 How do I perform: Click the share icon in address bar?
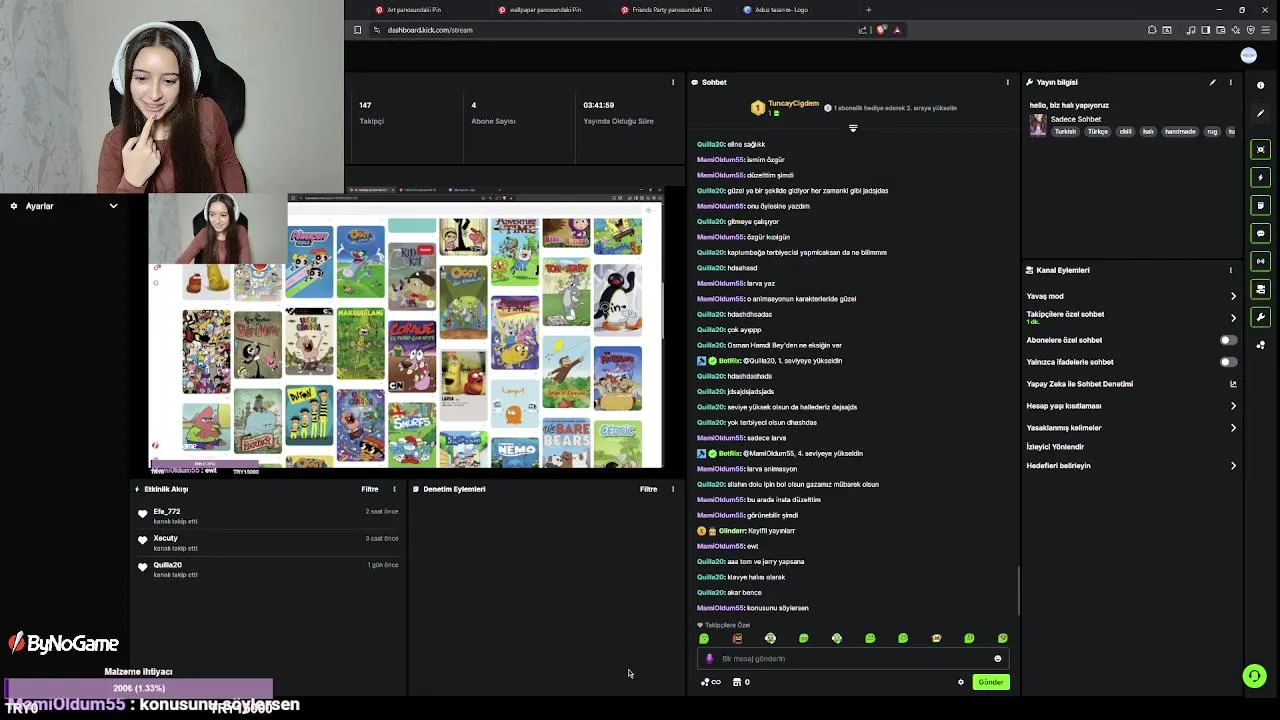coord(862,30)
